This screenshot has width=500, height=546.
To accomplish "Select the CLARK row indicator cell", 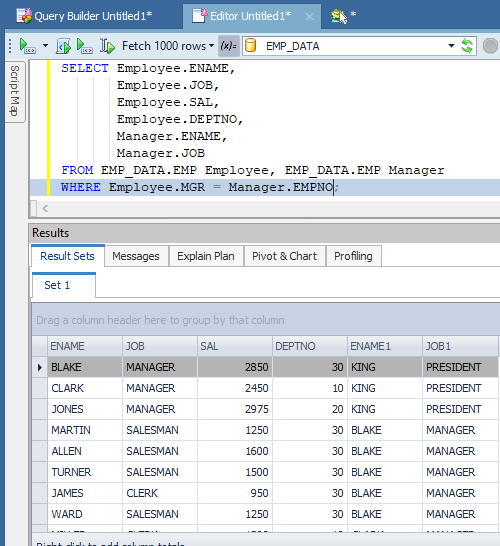I will [x=40, y=388].
